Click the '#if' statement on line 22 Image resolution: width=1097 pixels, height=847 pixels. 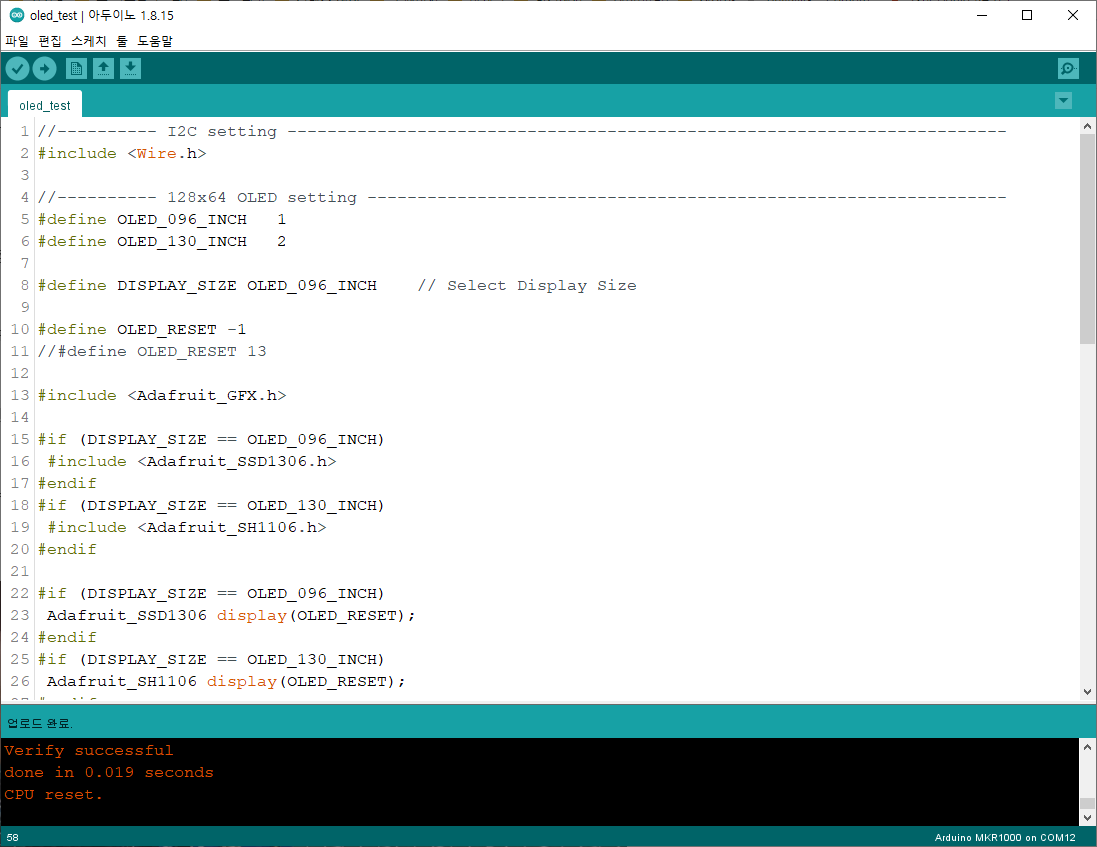211,593
